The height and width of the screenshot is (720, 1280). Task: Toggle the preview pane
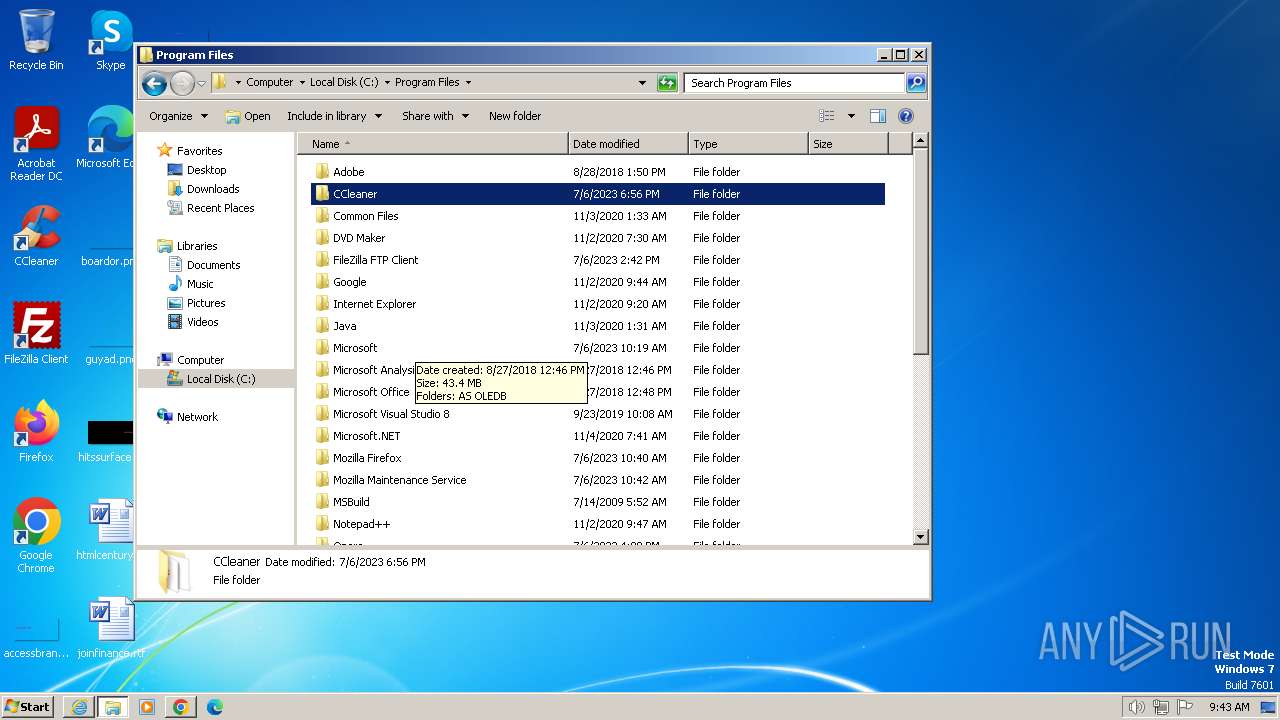click(878, 116)
